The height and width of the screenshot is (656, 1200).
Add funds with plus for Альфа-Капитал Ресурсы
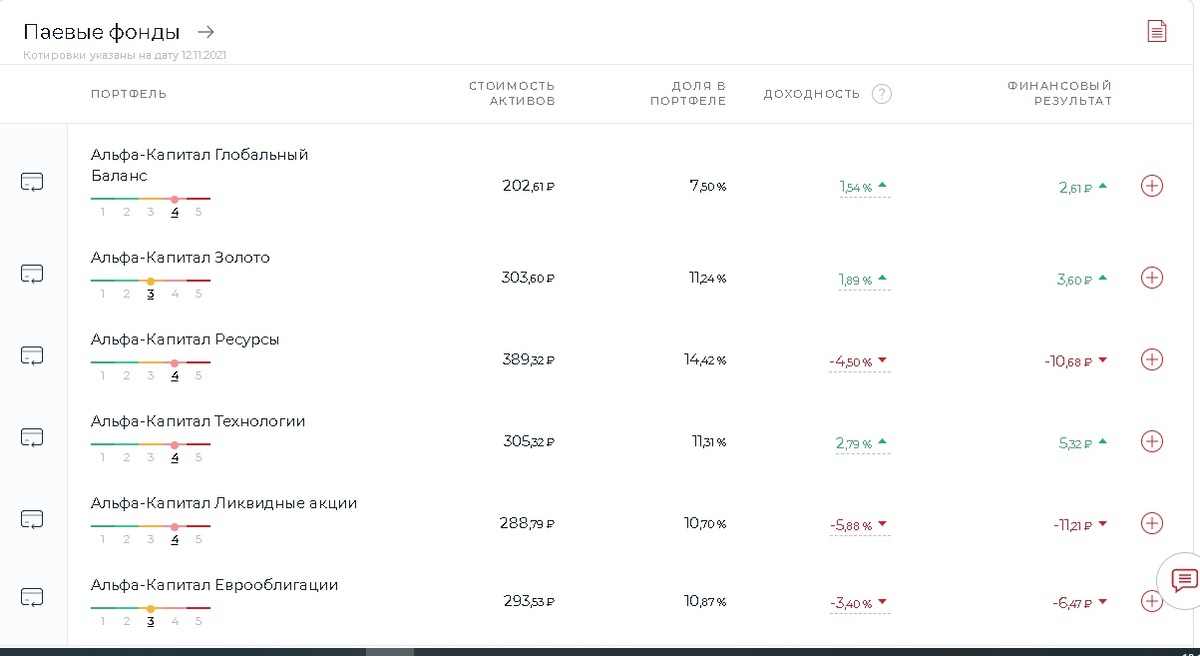click(1152, 359)
